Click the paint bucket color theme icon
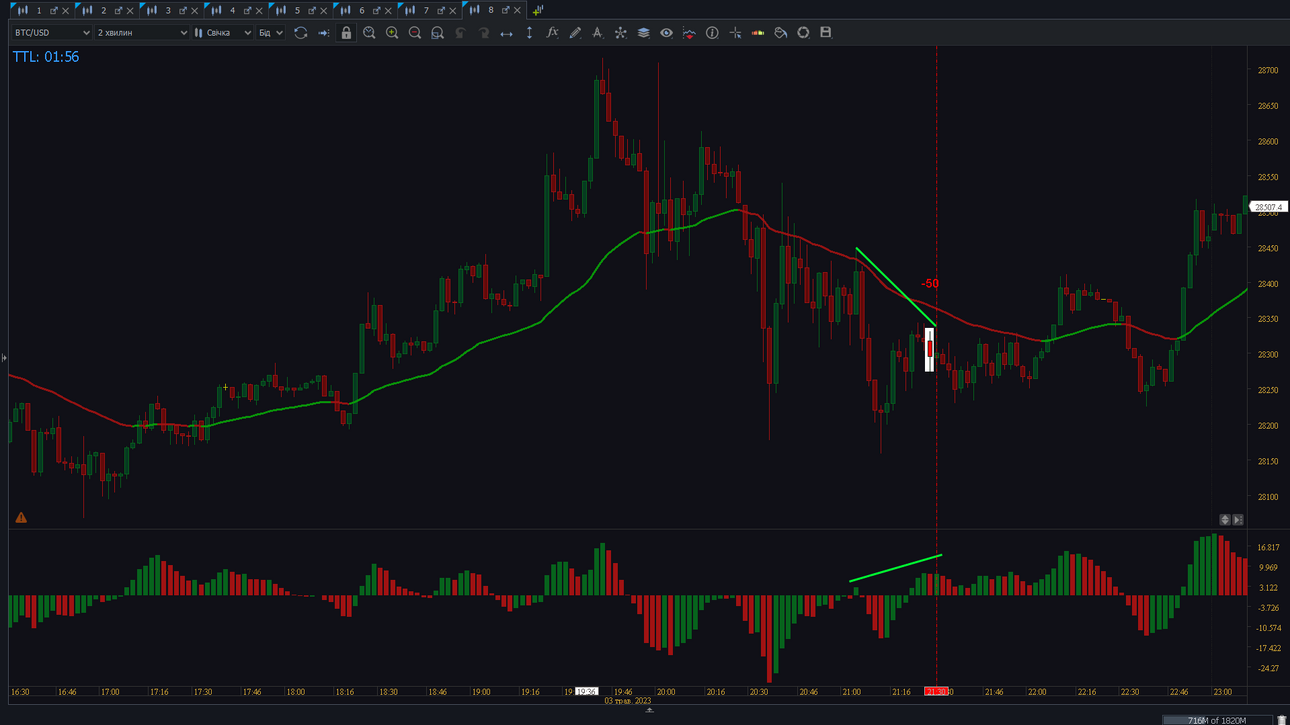This screenshot has width=1290, height=725. 781,33
